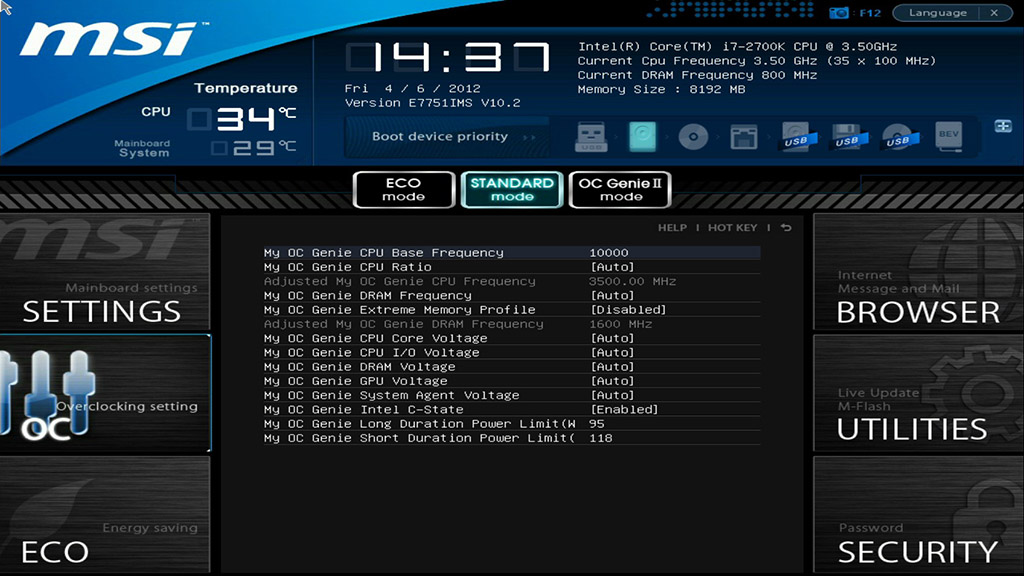Select My OC Genie CPU Core Voltage label

pyautogui.click(x=376, y=338)
